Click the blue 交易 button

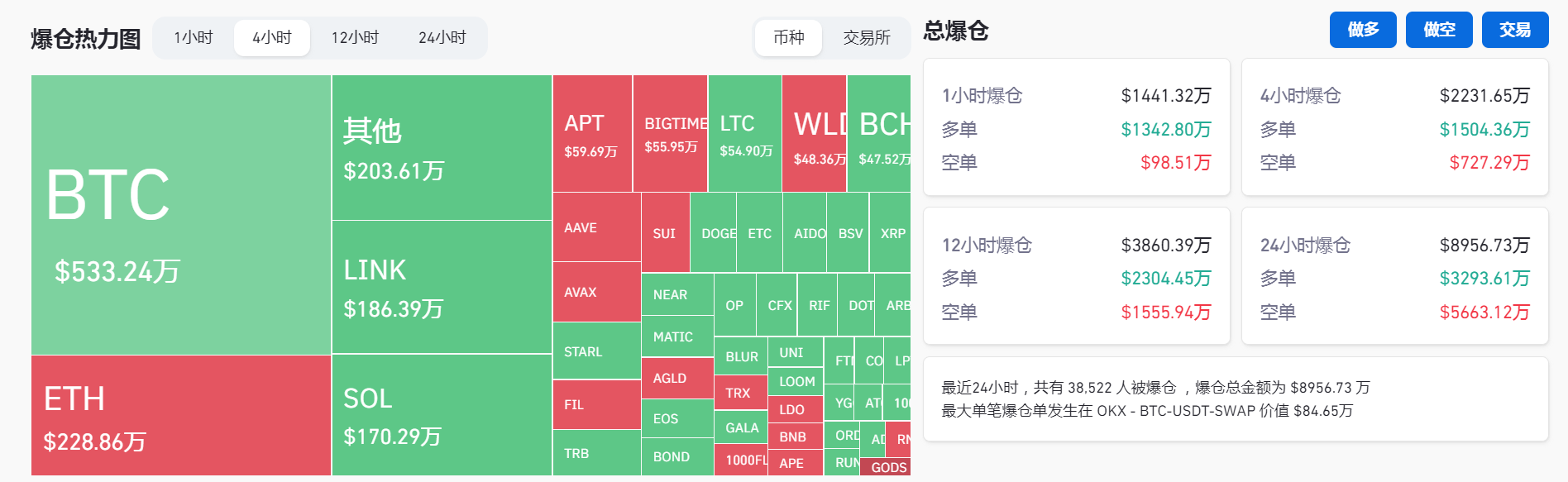pyautogui.click(x=1514, y=29)
